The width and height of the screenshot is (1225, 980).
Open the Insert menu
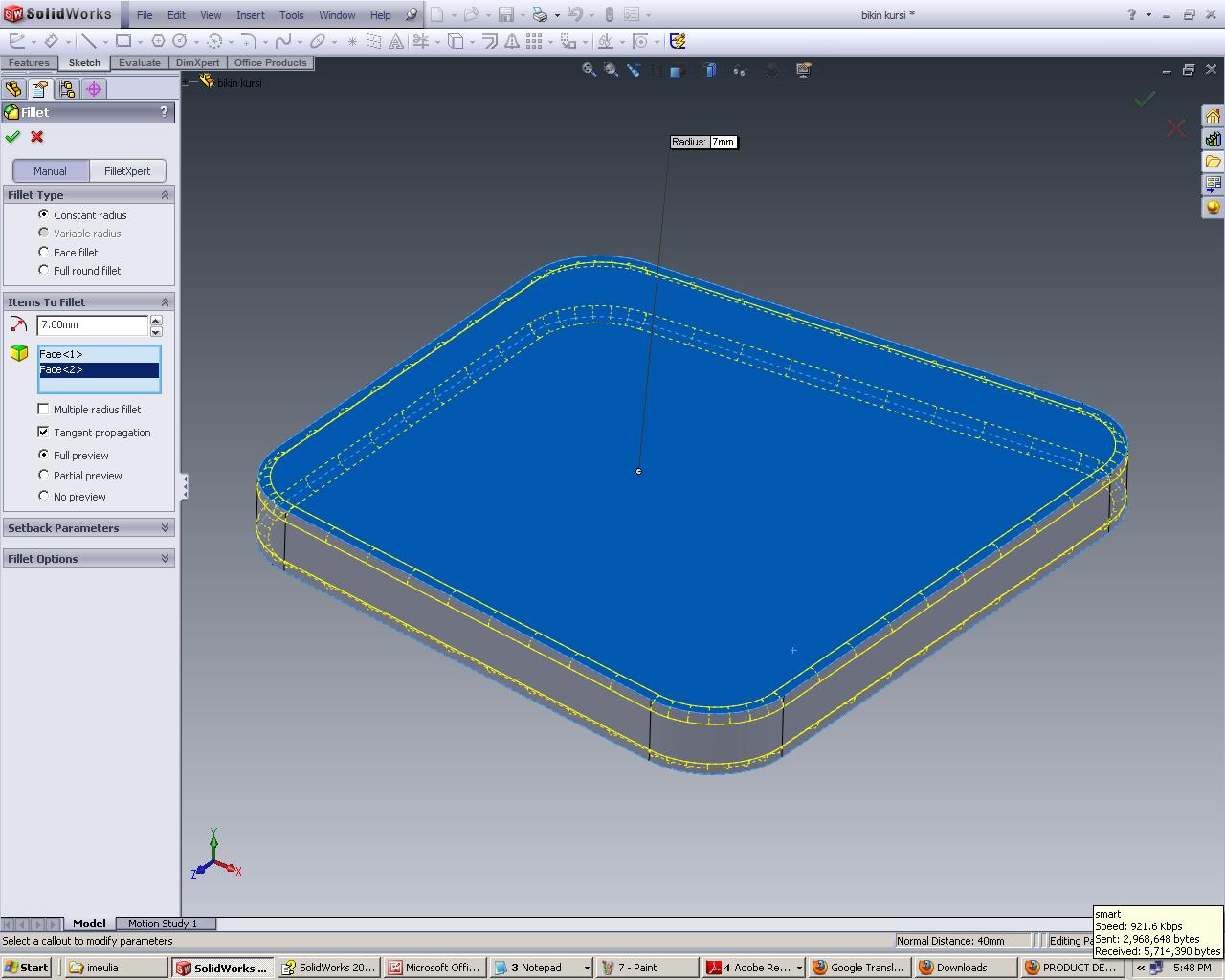(250, 15)
